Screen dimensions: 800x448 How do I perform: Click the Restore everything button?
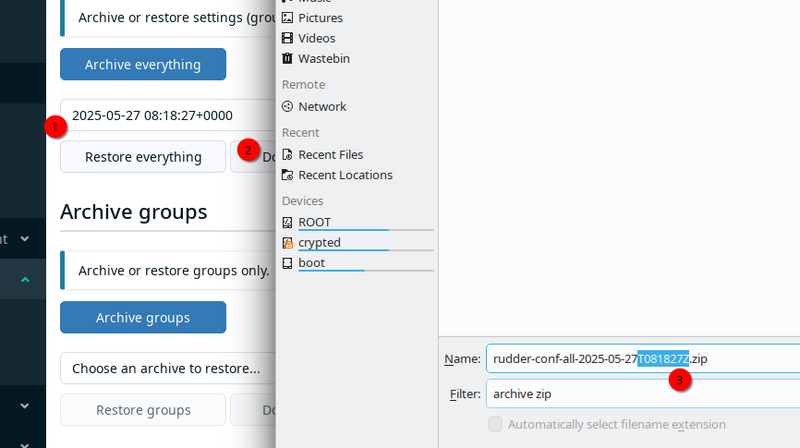coord(143,157)
